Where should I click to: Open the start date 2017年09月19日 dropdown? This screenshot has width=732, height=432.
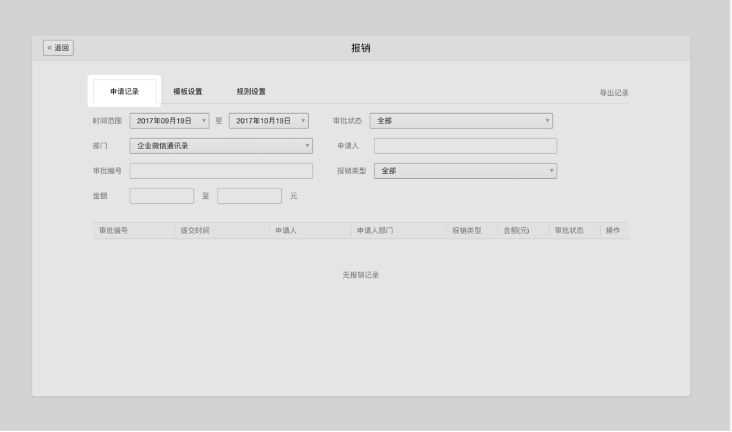point(169,121)
